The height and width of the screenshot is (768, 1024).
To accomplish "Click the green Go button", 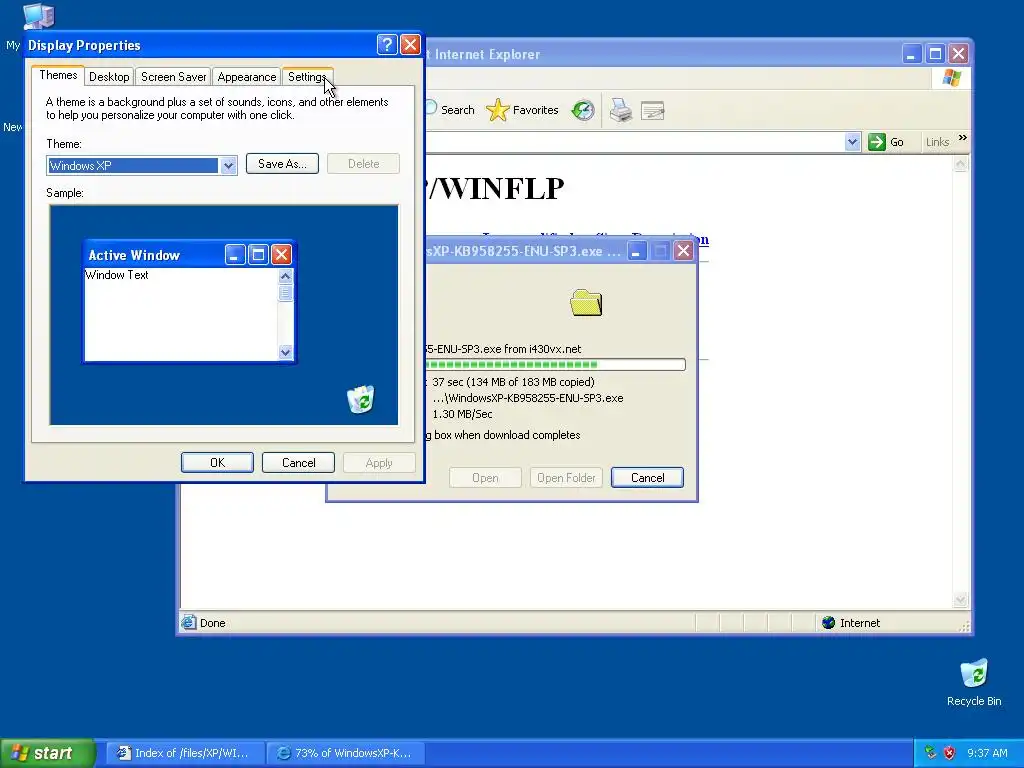I will pyautogui.click(x=886, y=142).
